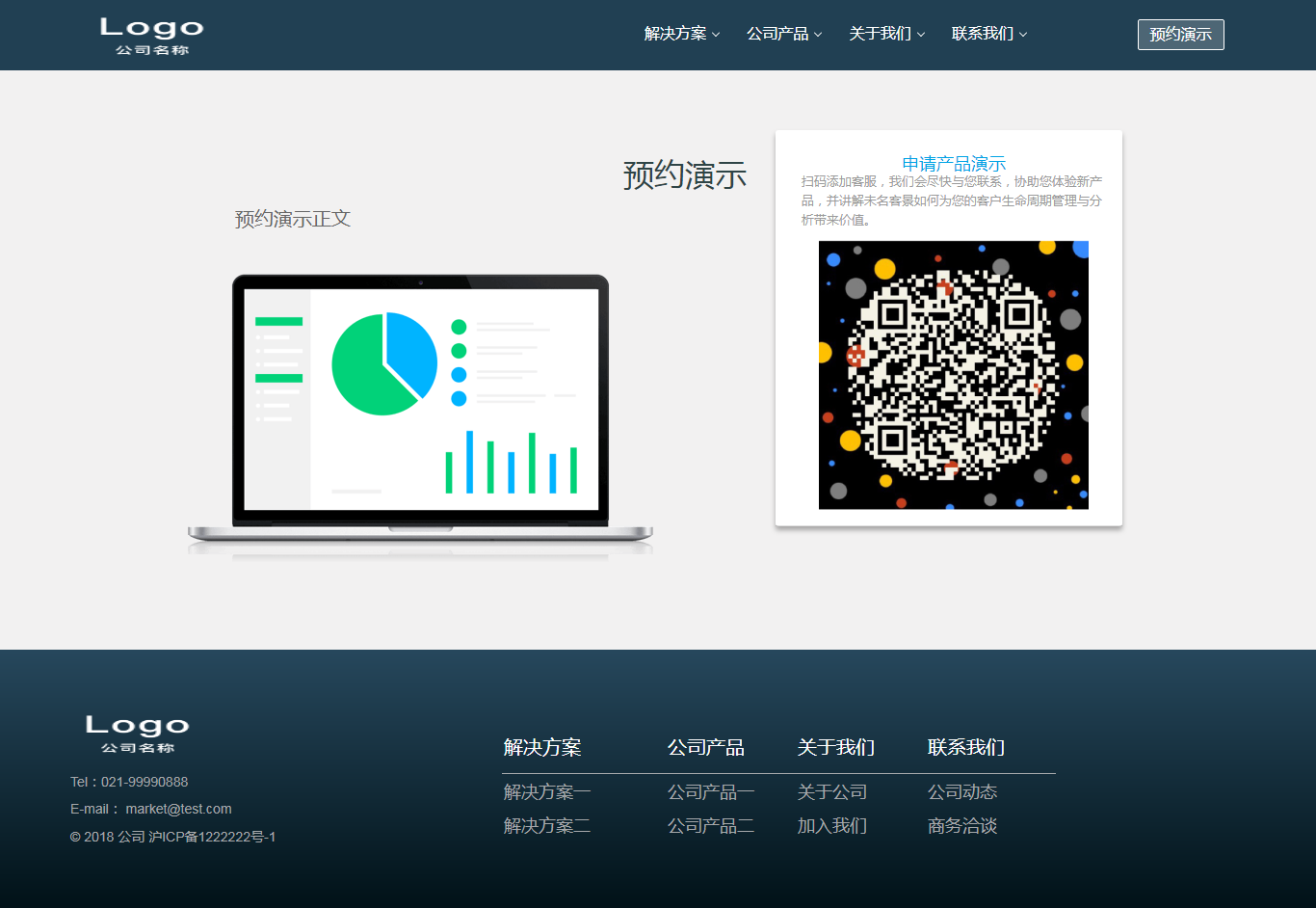The image size is (1316, 908).
Task: Click the Tel: 021-99990888 text
Action: (x=129, y=782)
